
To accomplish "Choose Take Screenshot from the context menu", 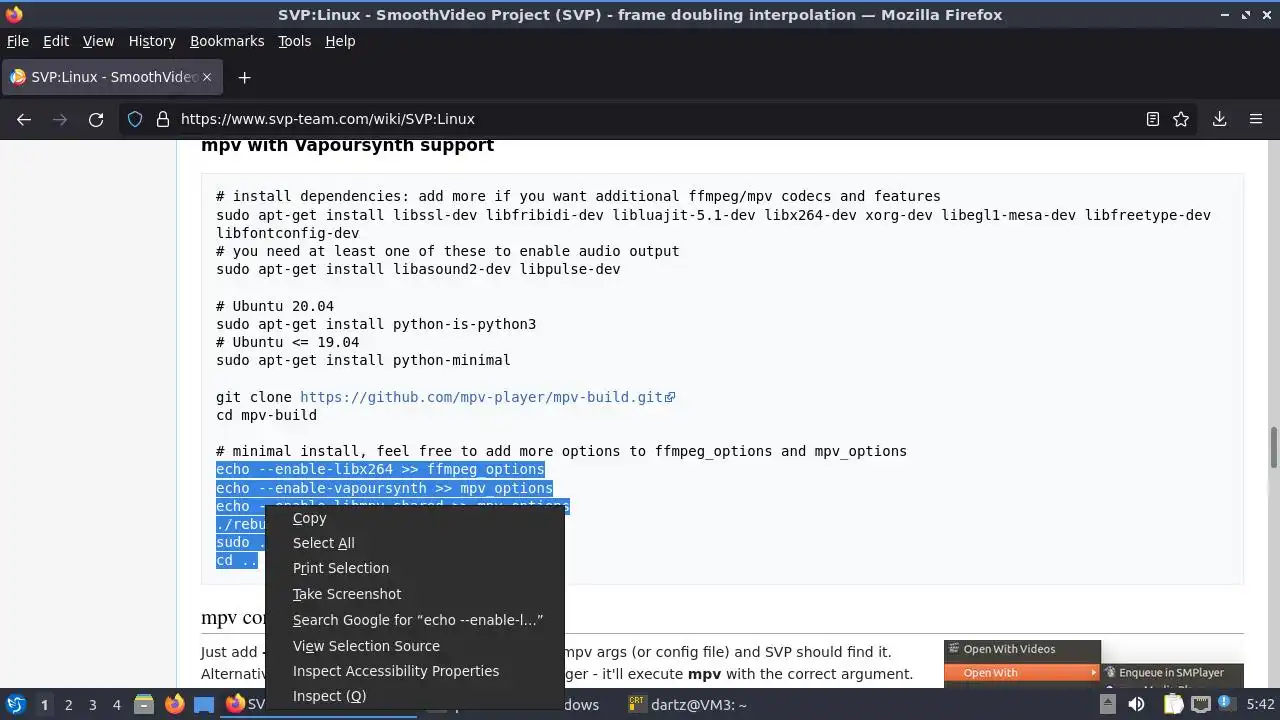I will 414,594.
